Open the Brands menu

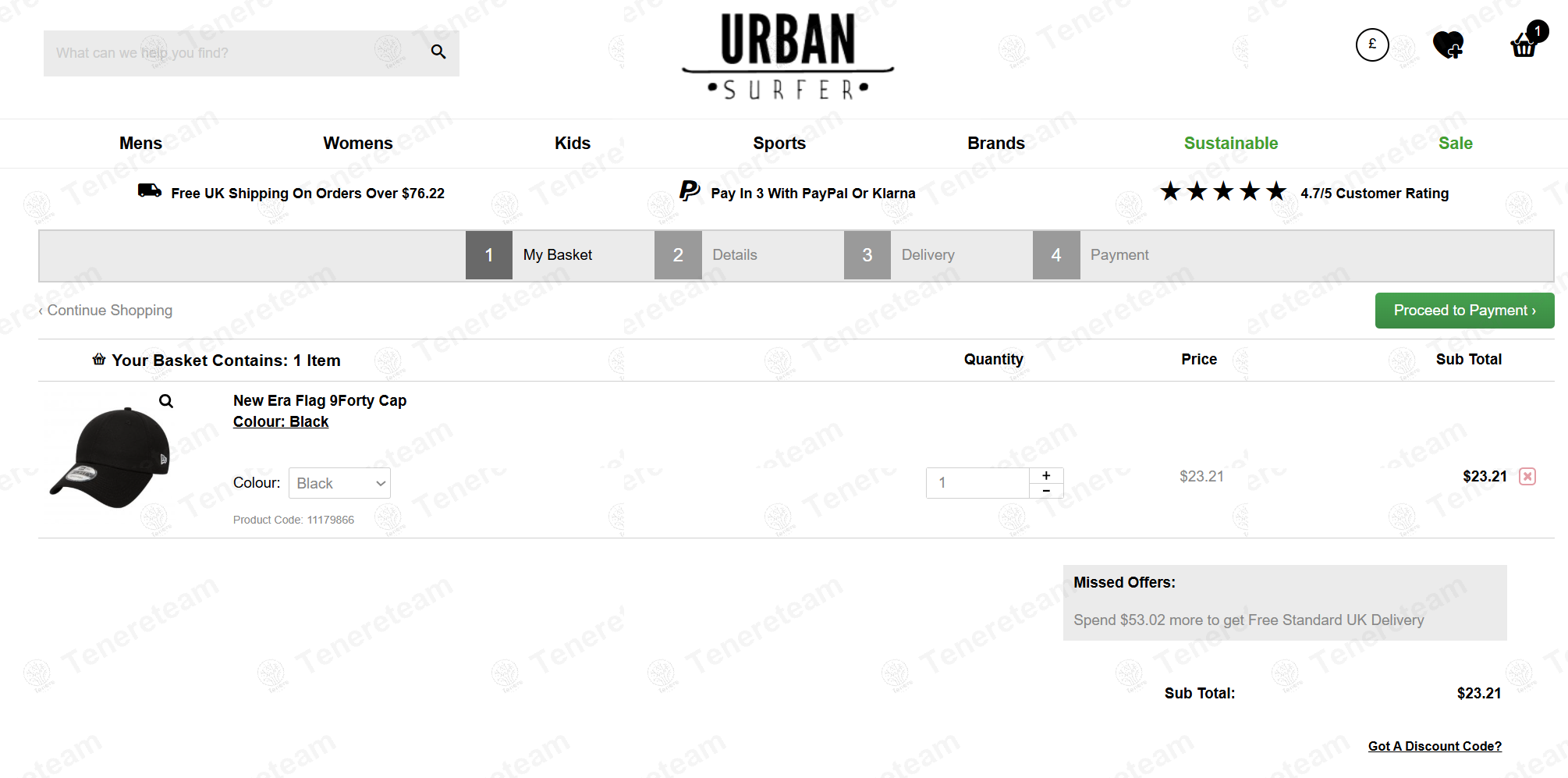(996, 144)
